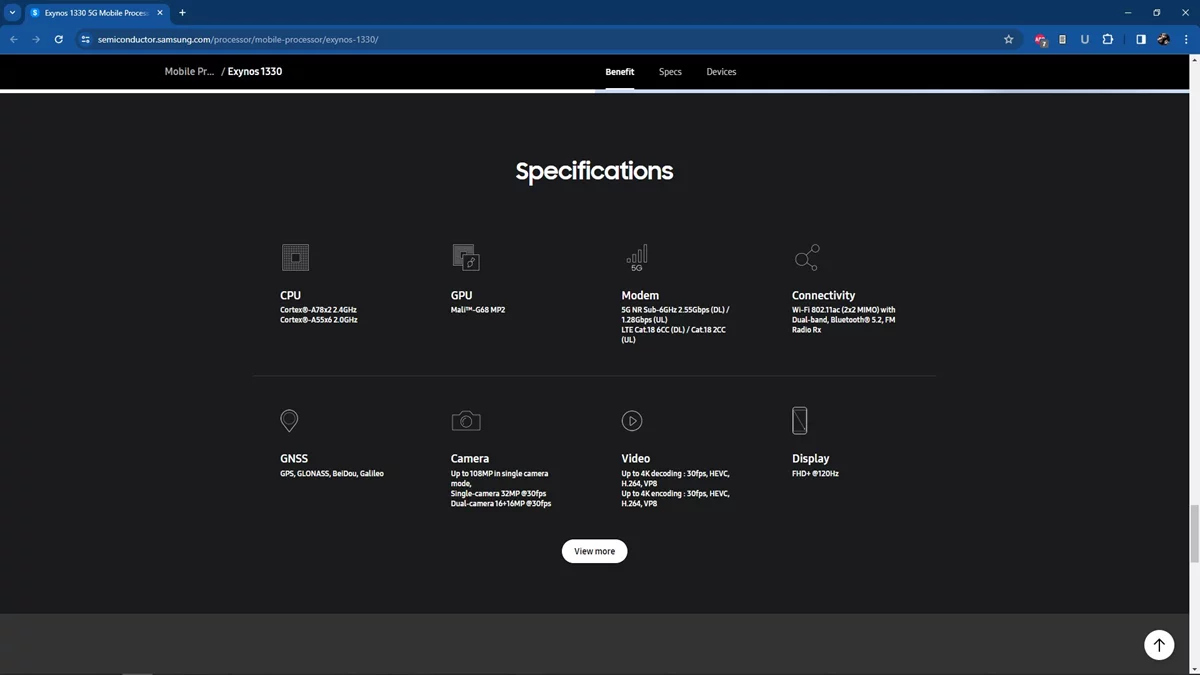Open Chrome's three-dot menu
Viewport: 1200px width, 675px height.
(x=1186, y=40)
